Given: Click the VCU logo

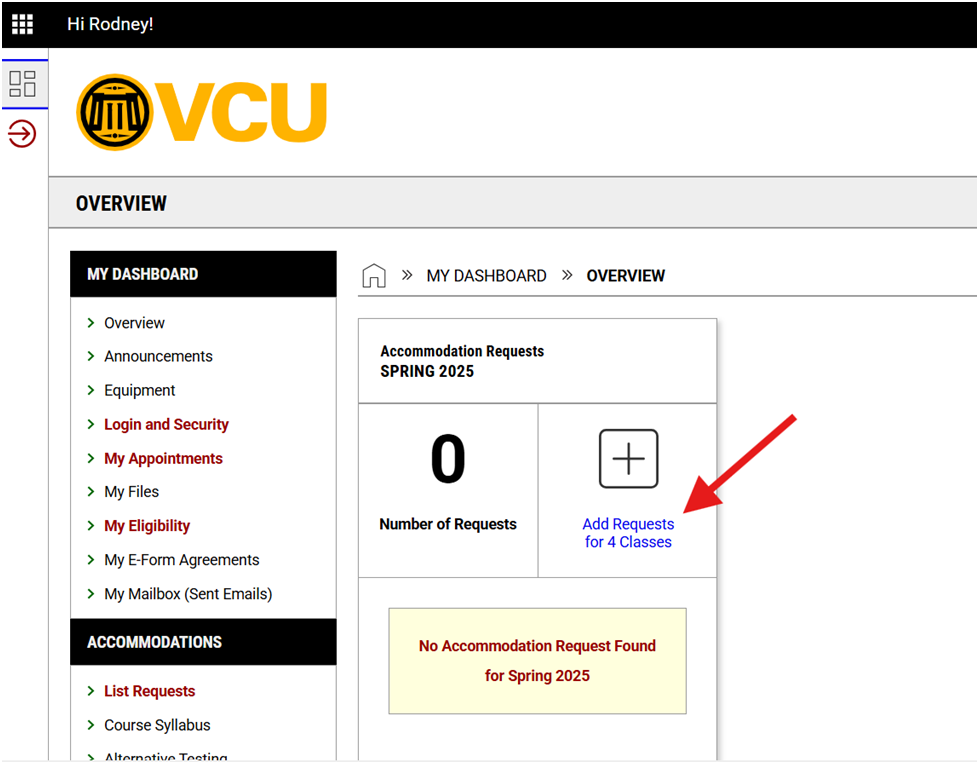Looking at the screenshot, I should (200, 112).
